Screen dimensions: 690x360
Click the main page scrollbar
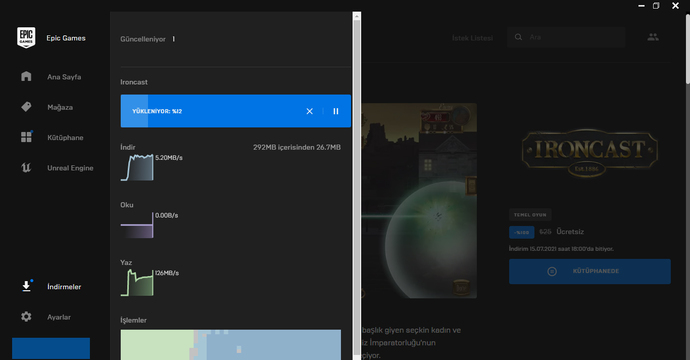687,48
